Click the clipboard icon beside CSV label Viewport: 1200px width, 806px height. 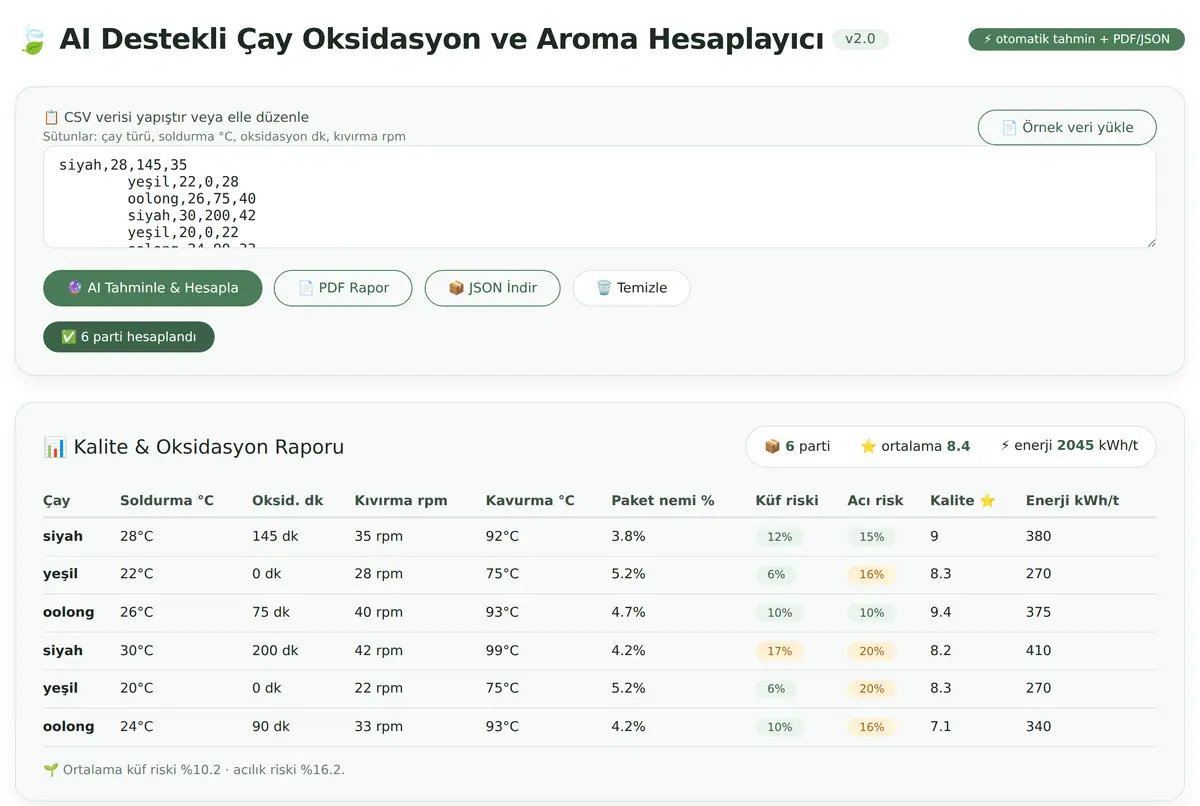point(51,117)
